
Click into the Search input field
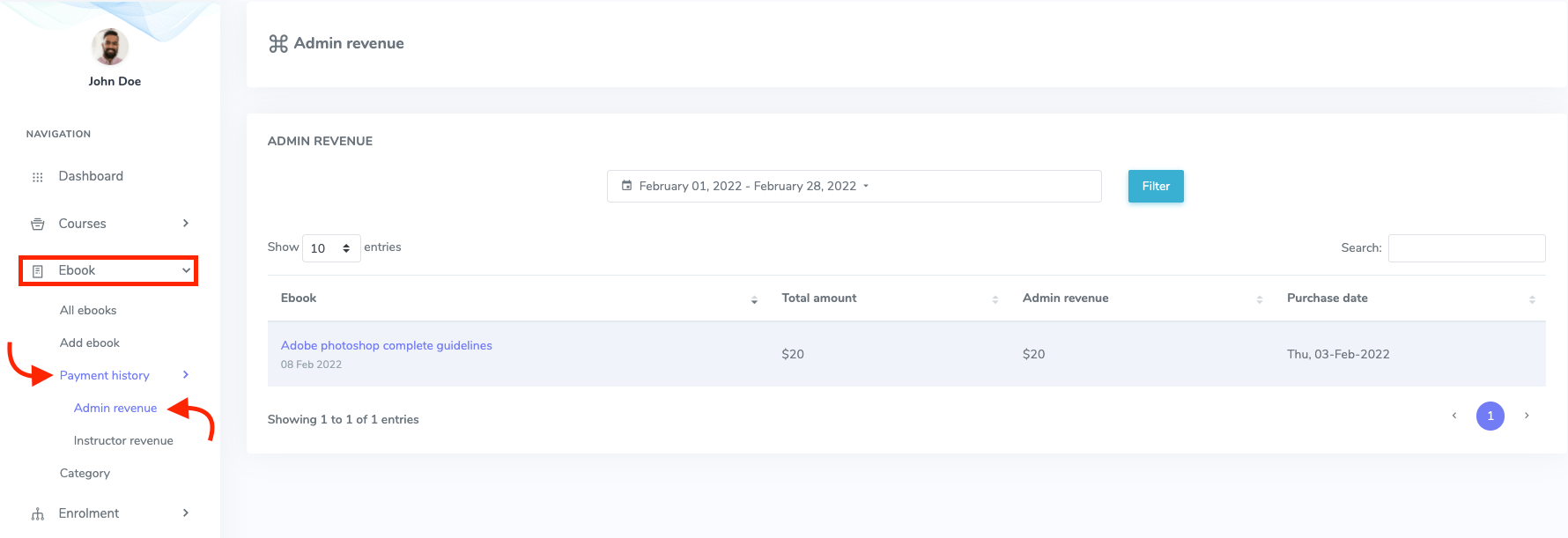[1466, 248]
